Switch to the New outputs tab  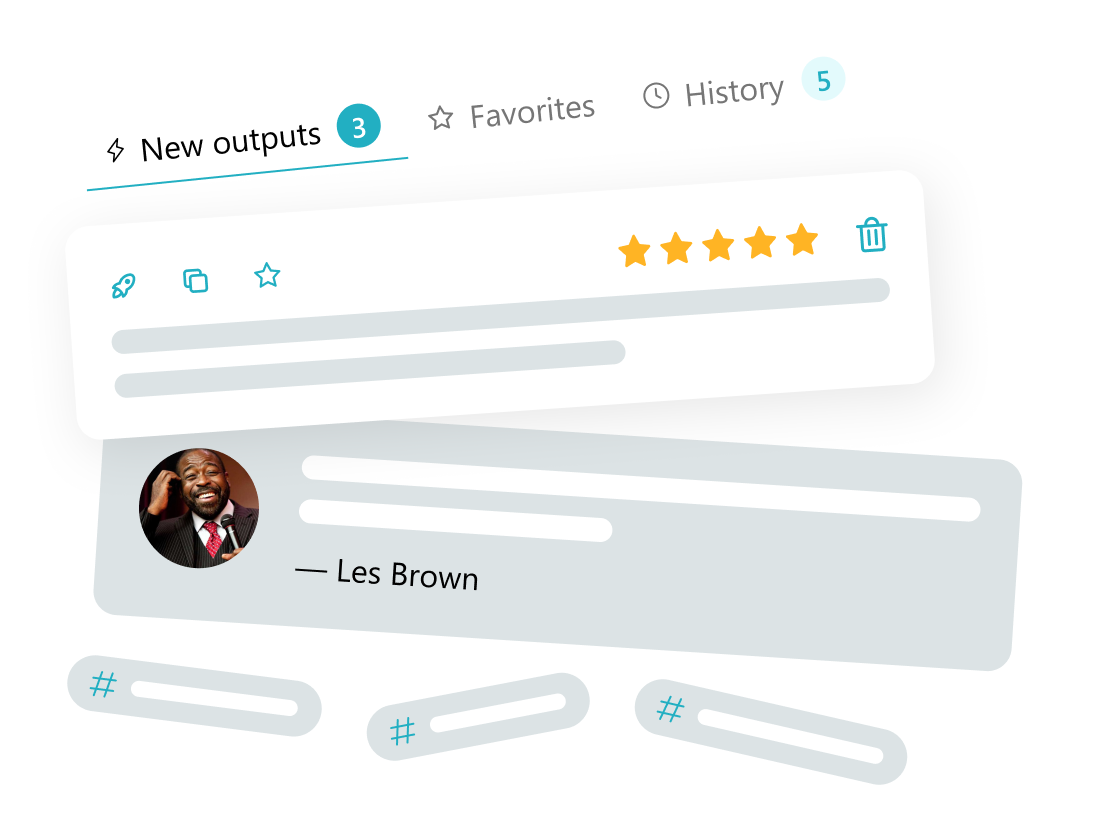tap(231, 142)
